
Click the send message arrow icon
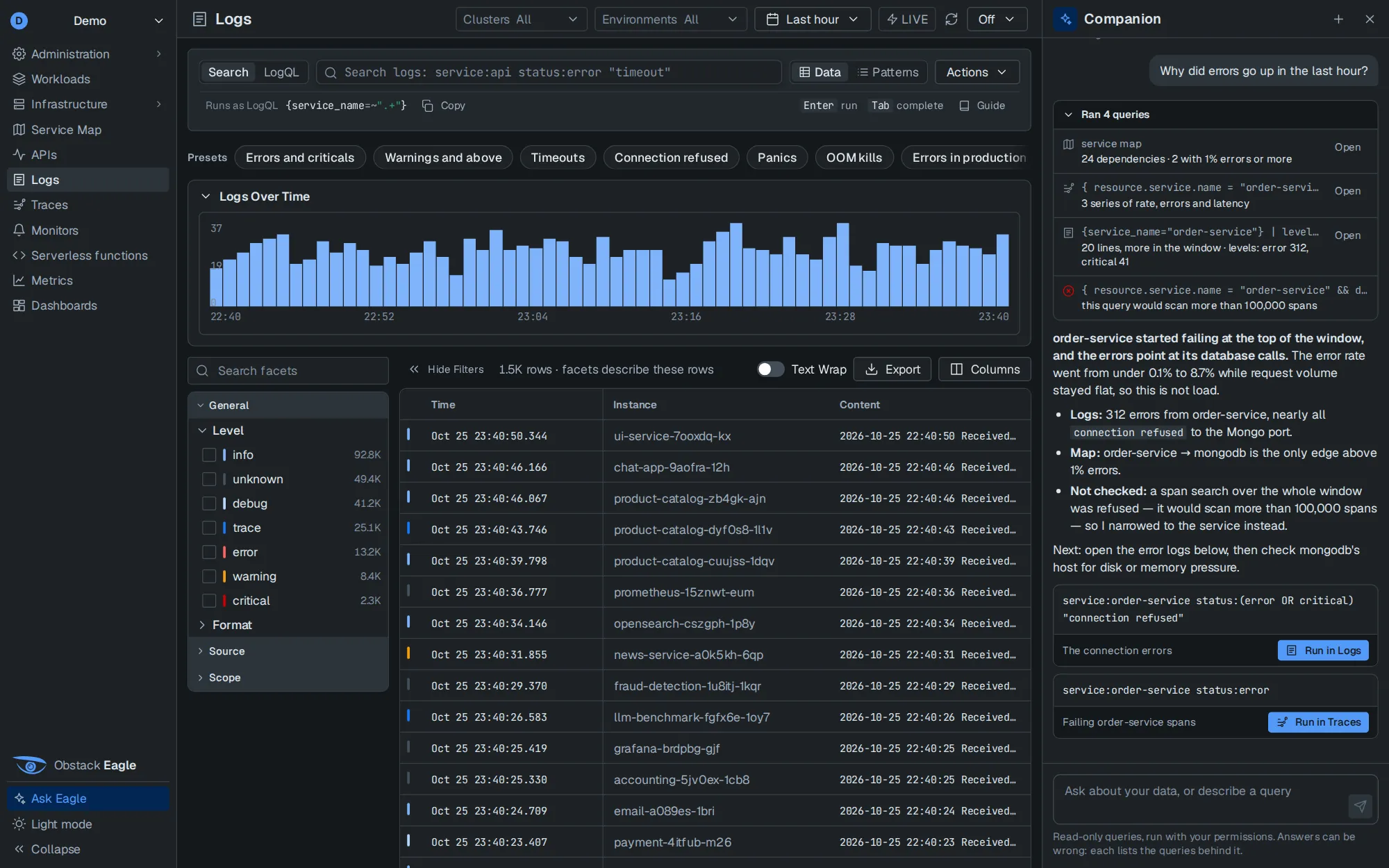(1360, 806)
